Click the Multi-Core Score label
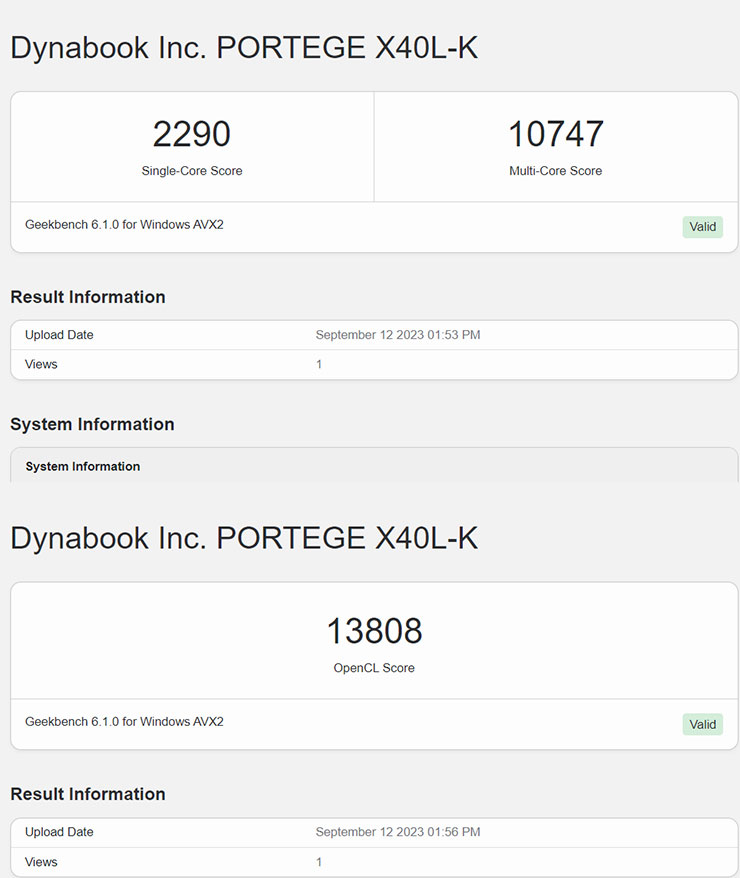The width and height of the screenshot is (740, 878). tap(557, 171)
